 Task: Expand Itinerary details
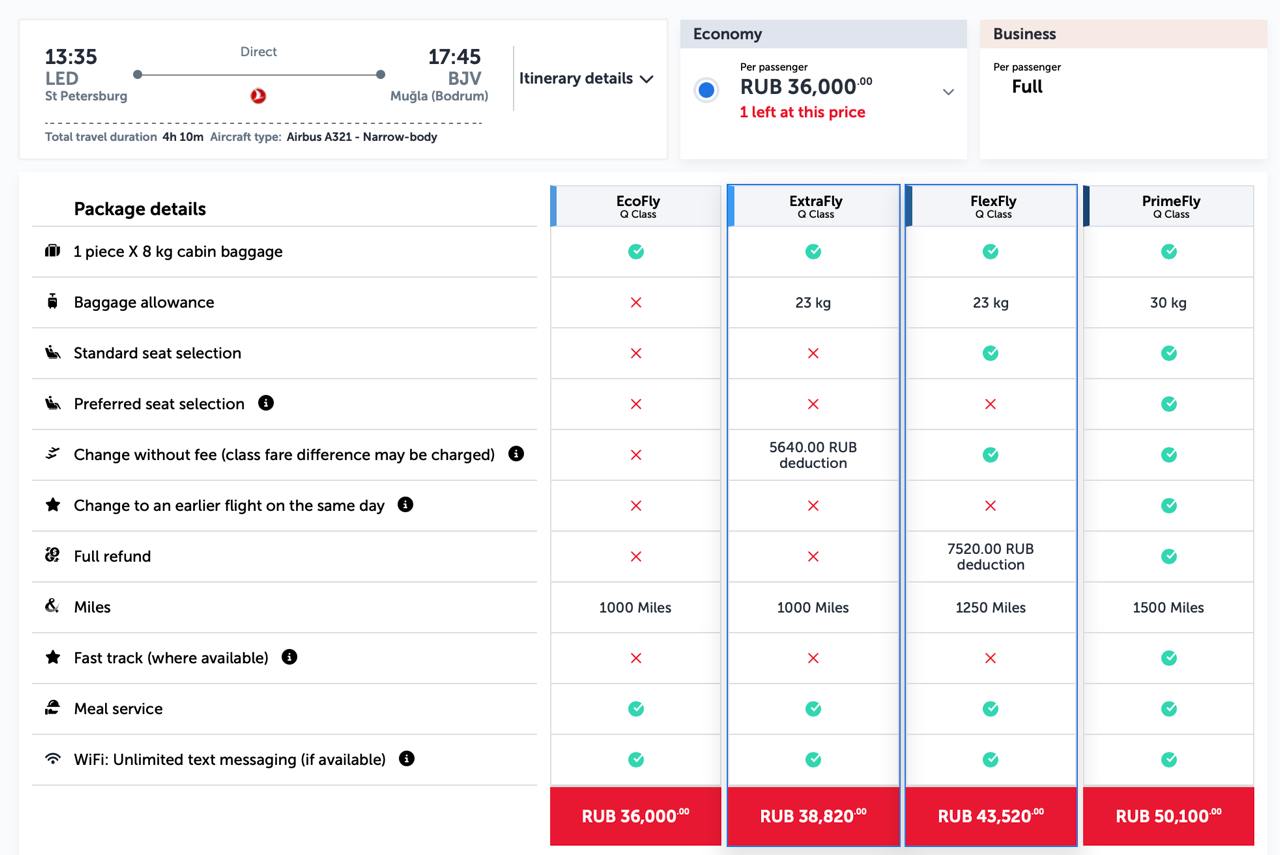click(x=586, y=79)
